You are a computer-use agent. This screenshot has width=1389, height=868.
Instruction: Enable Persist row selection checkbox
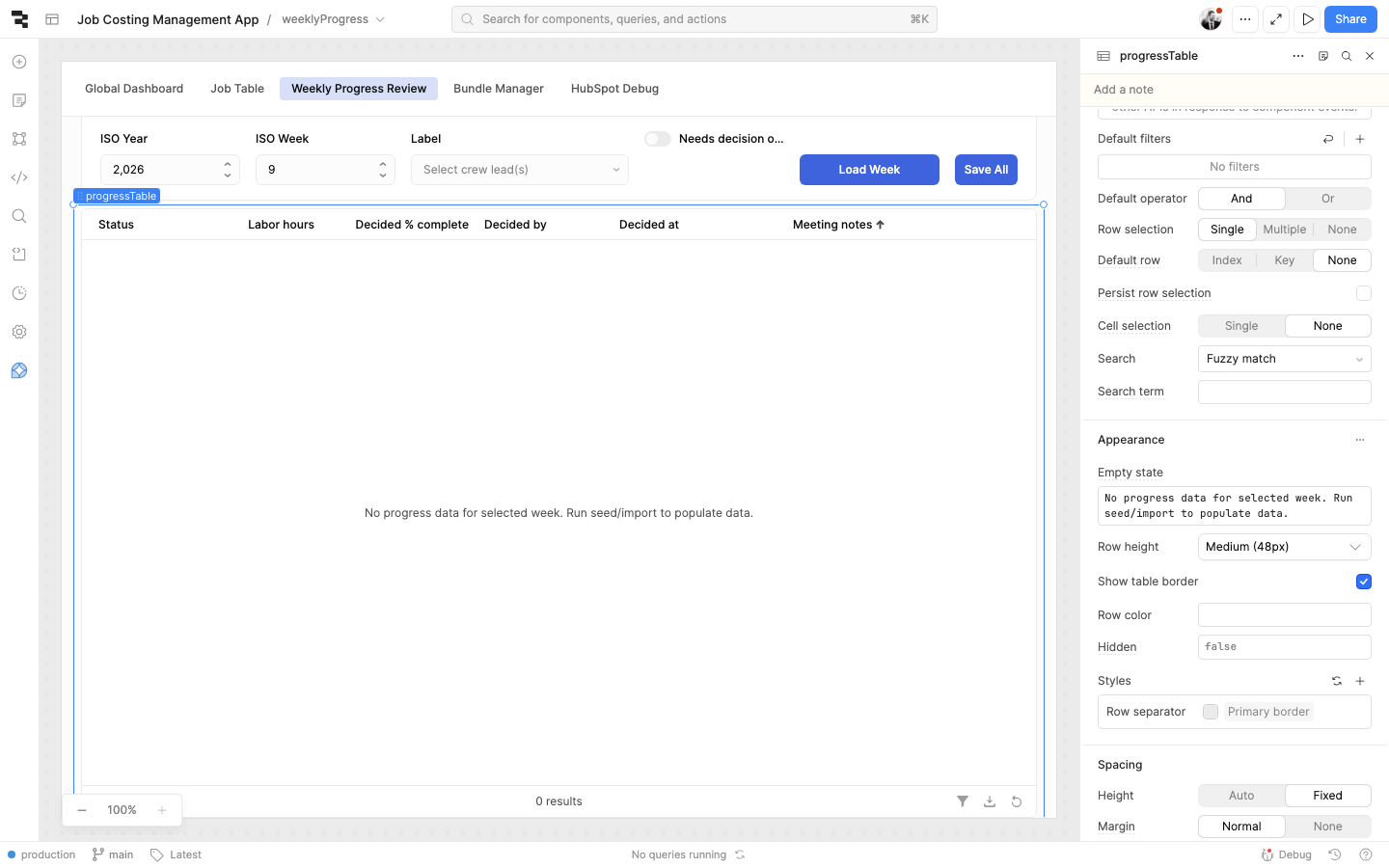[1363, 293]
